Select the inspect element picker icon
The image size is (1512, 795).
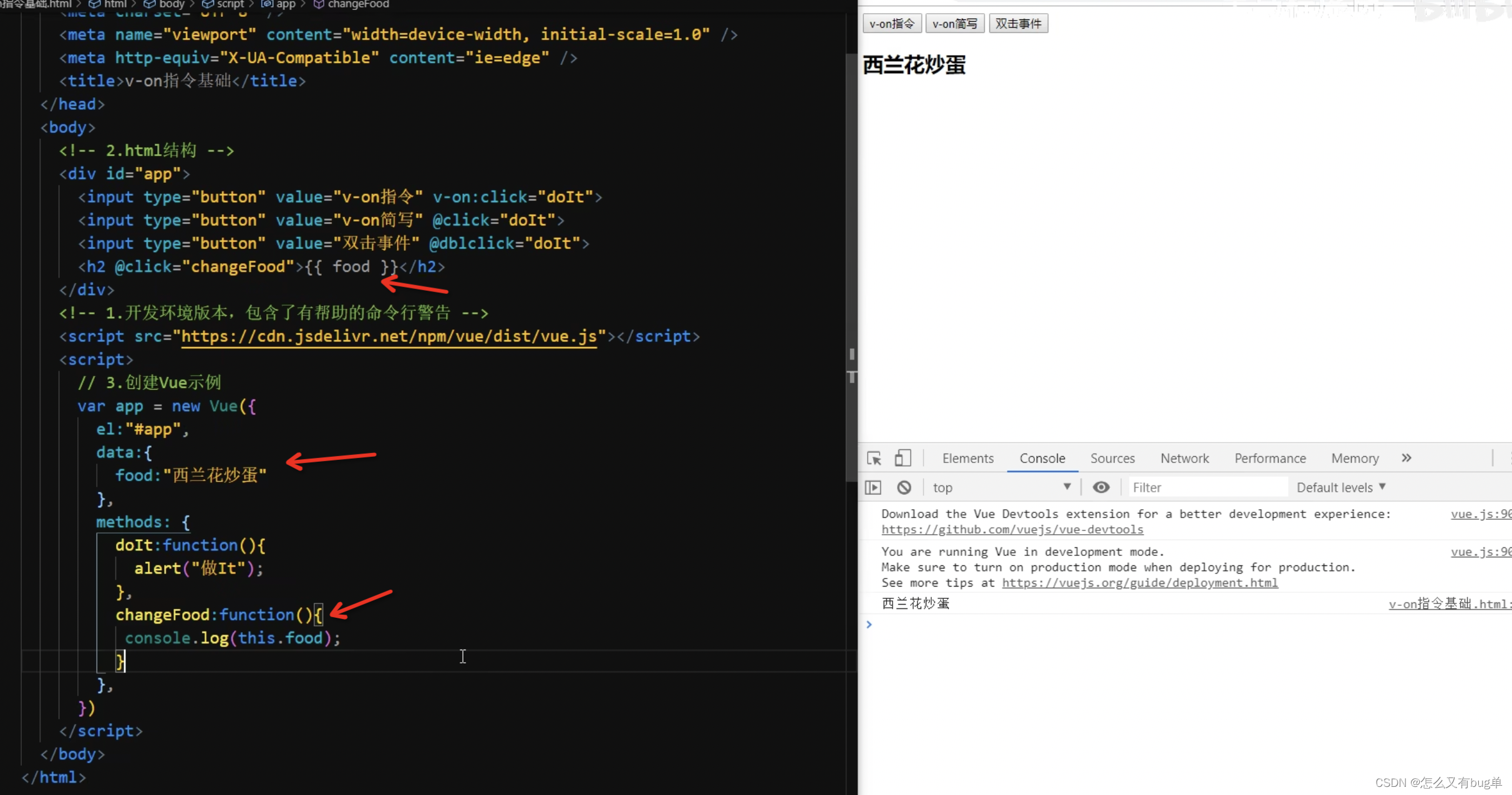point(874,459)
